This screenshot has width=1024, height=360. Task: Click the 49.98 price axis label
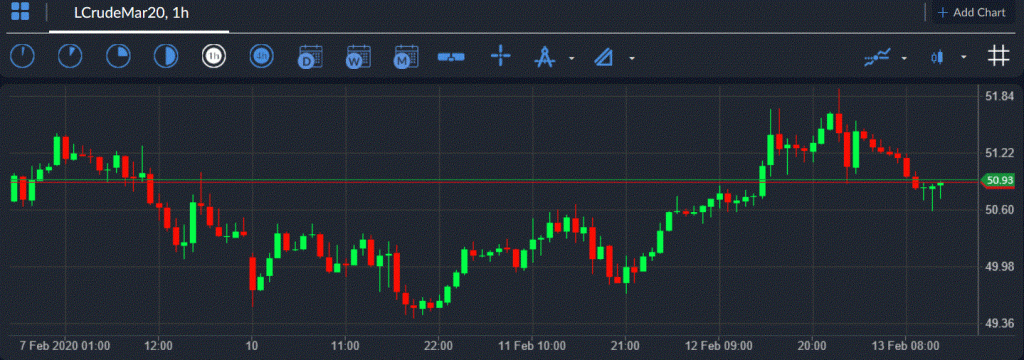click(999, 266)
